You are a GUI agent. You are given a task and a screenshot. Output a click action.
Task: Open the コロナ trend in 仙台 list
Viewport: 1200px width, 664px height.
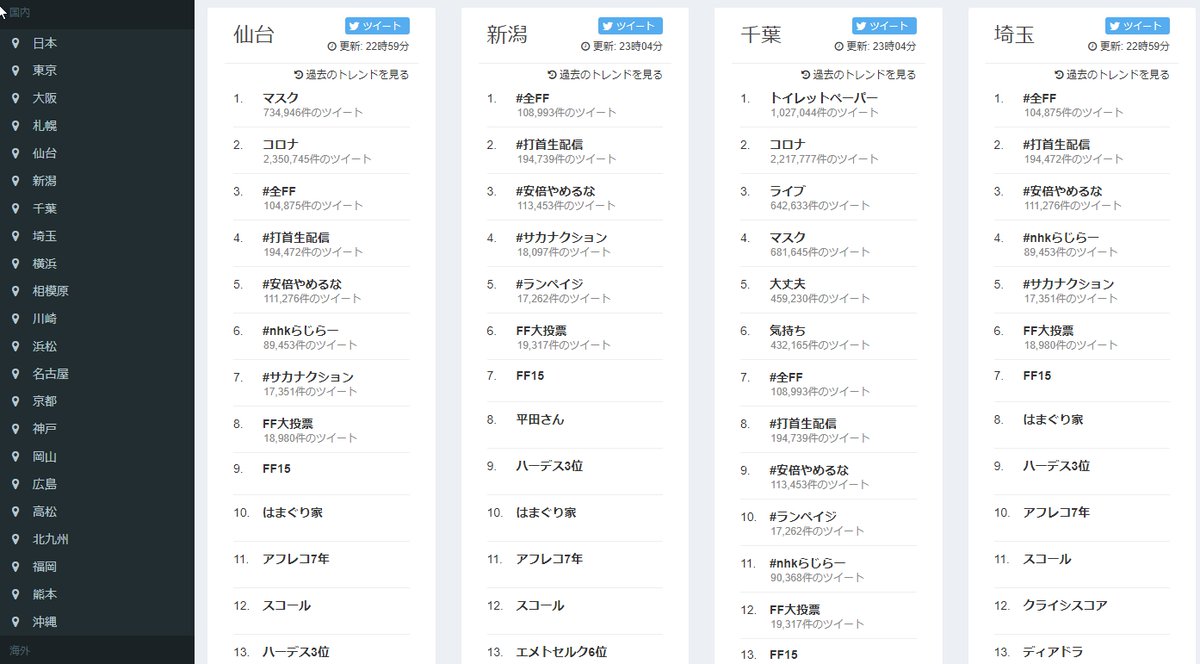pyautogui.click(x=281, y=144)
